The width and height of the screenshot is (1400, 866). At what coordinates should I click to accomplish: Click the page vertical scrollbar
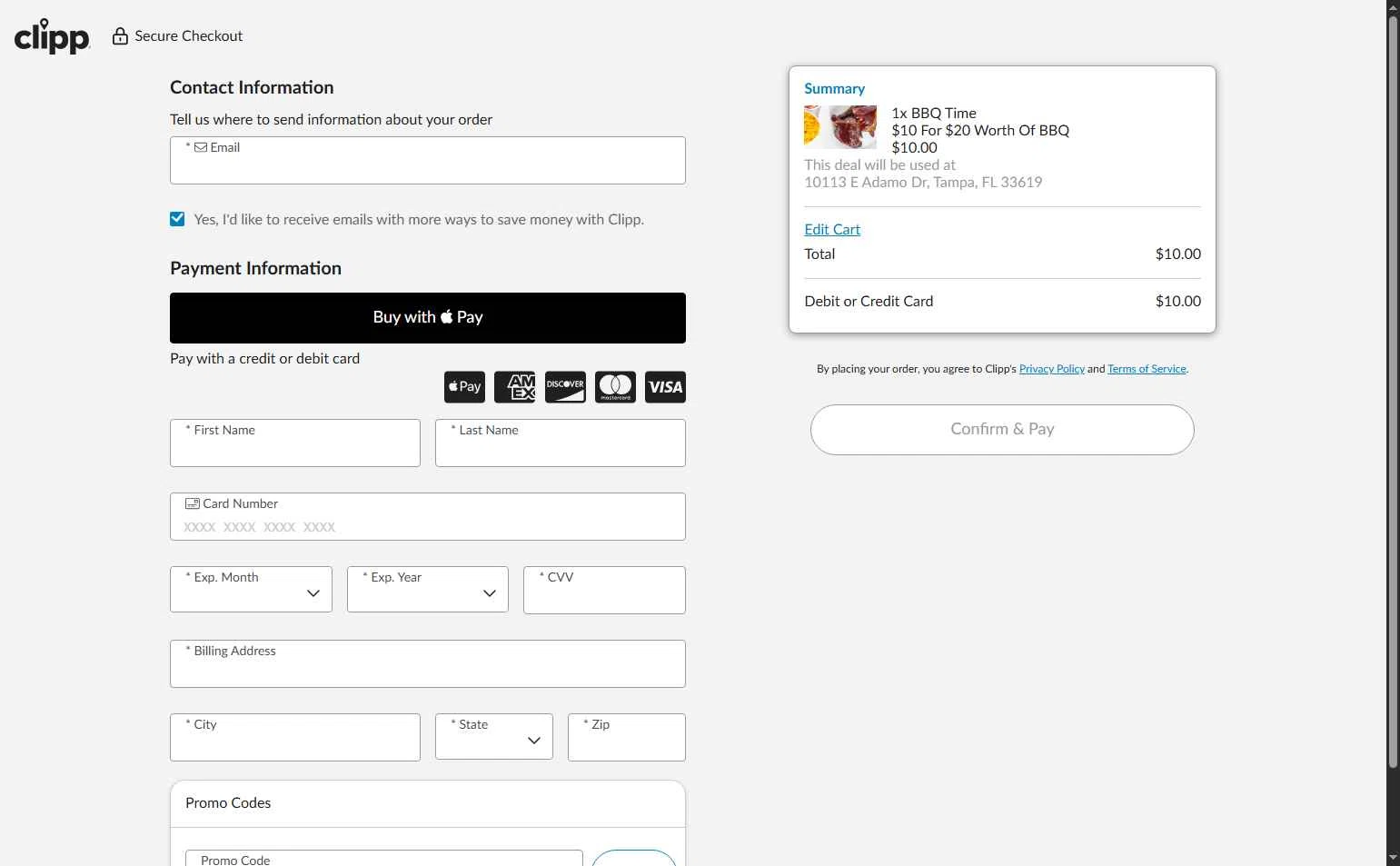[1393, 391]
